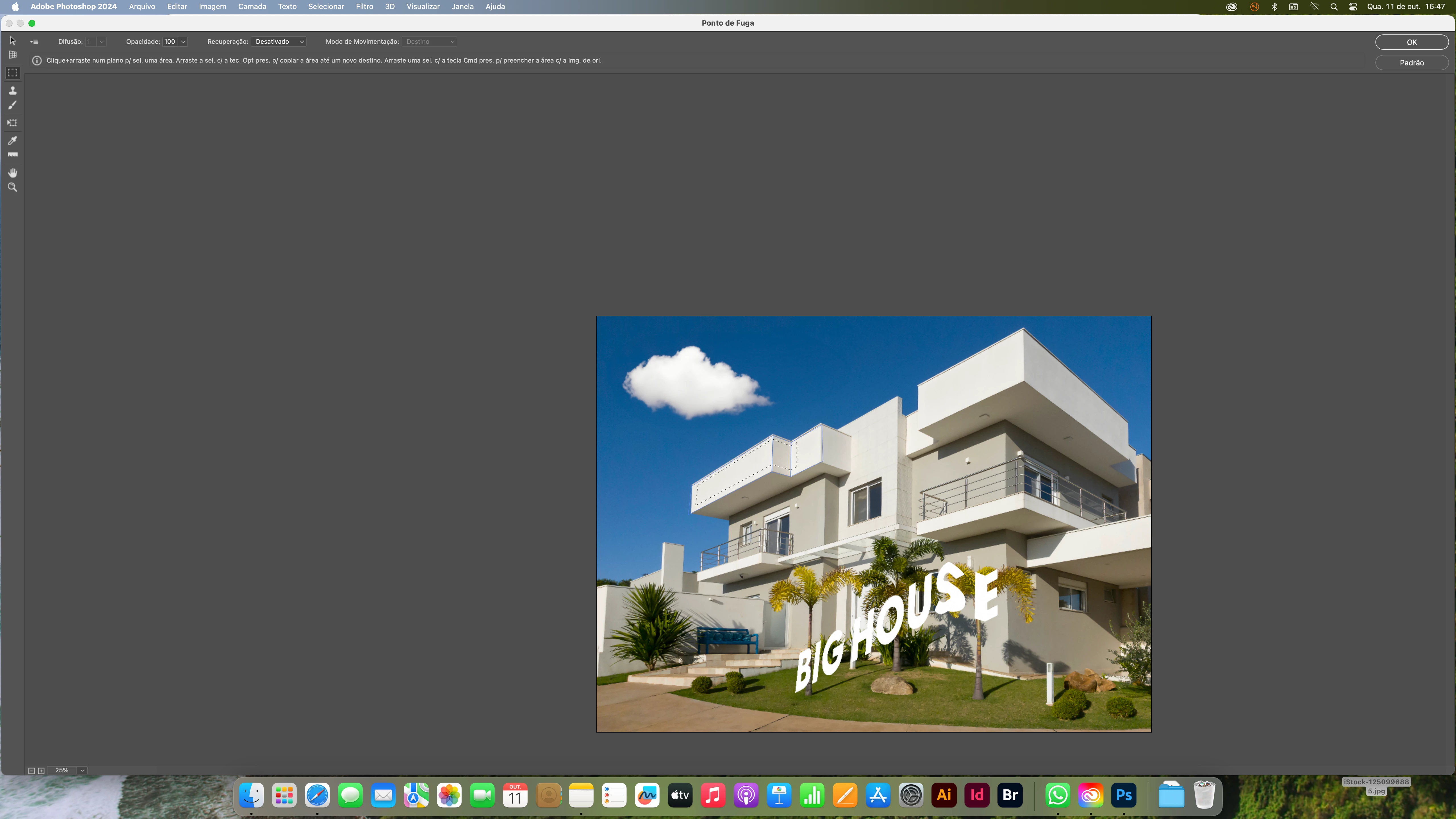
Task: Open Adobe Illustrator from the dock
Action: coord(944,795)
